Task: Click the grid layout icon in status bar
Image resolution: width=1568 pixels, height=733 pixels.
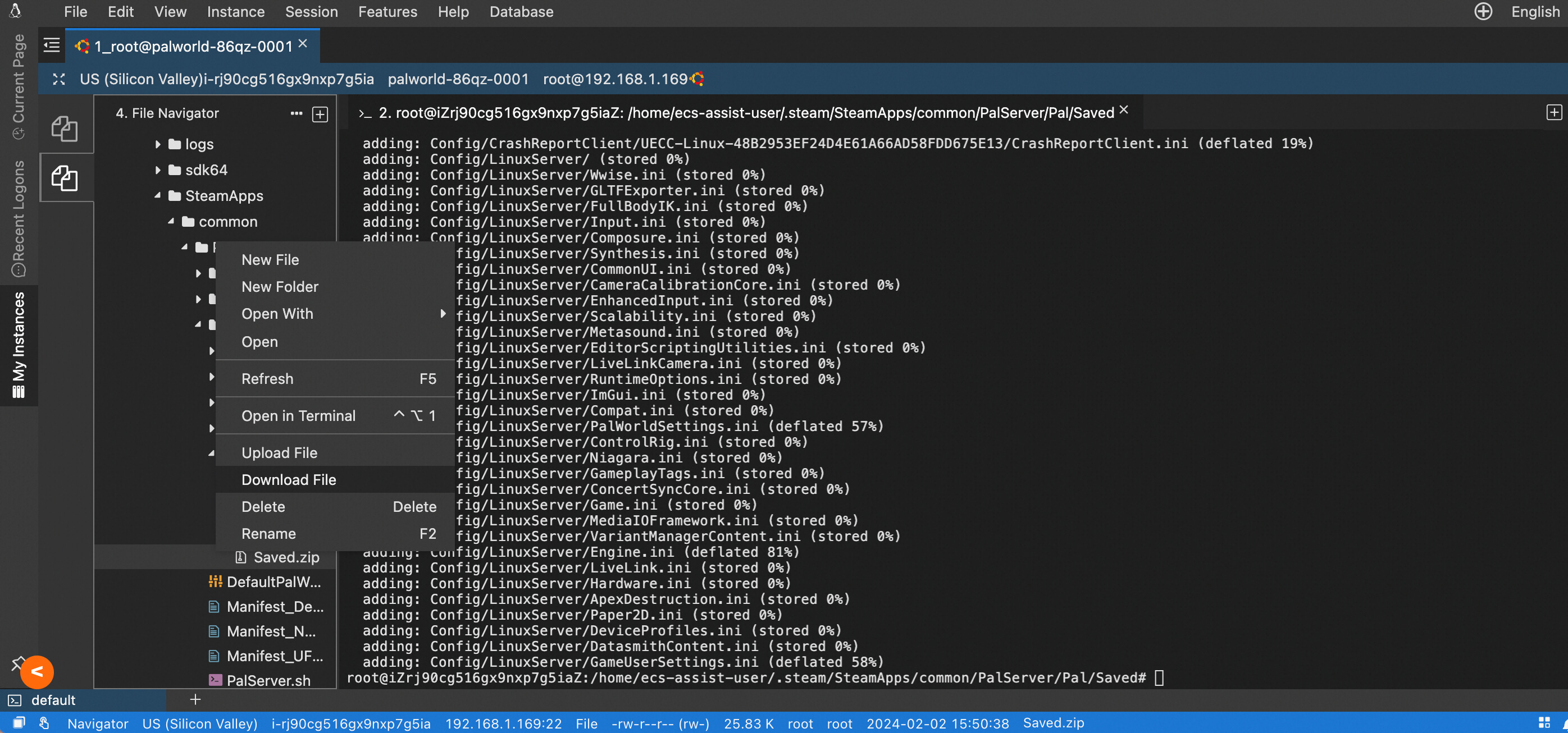Action: coord(1544,723)
